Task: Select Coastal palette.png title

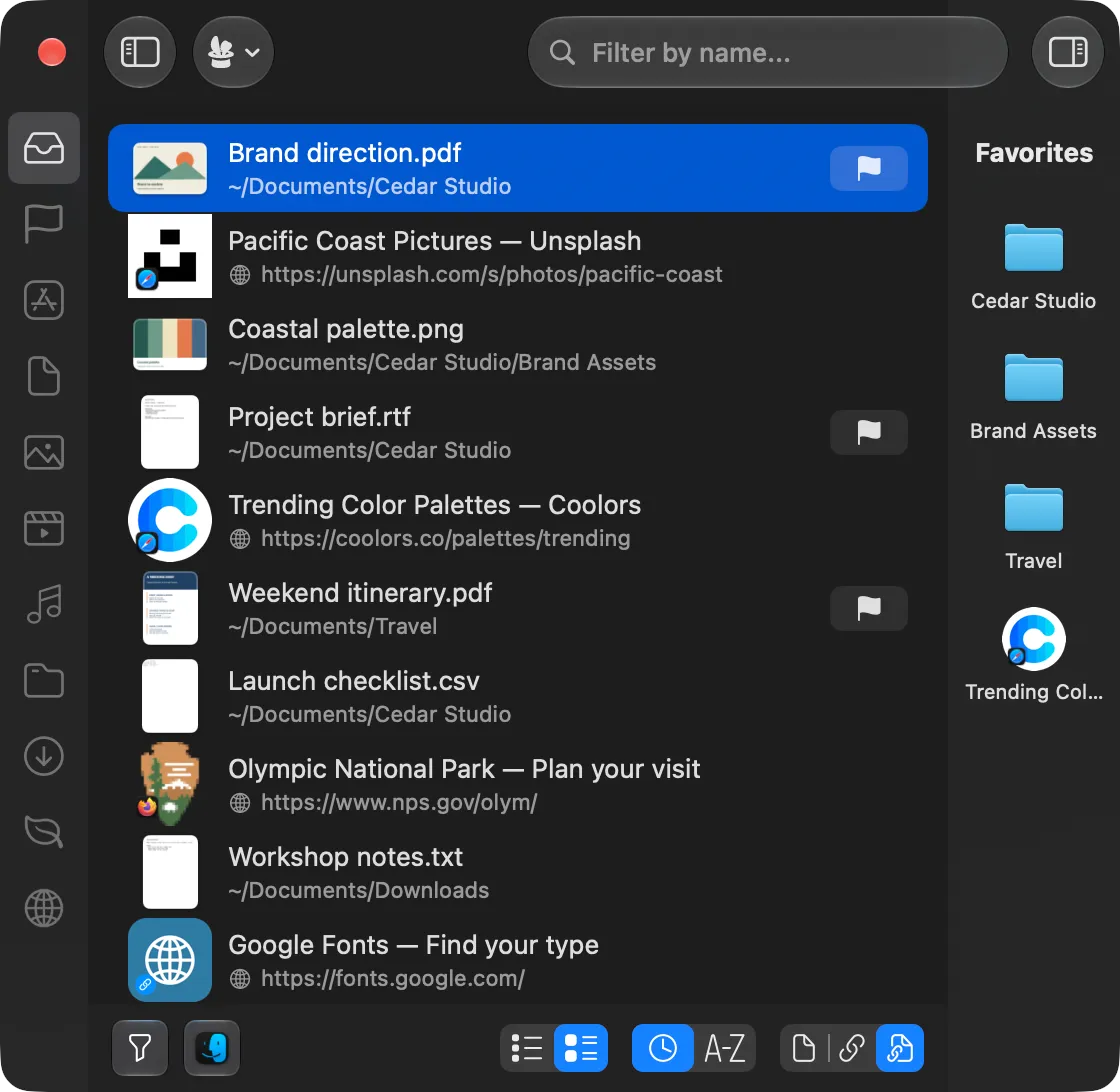Action: 346,329
